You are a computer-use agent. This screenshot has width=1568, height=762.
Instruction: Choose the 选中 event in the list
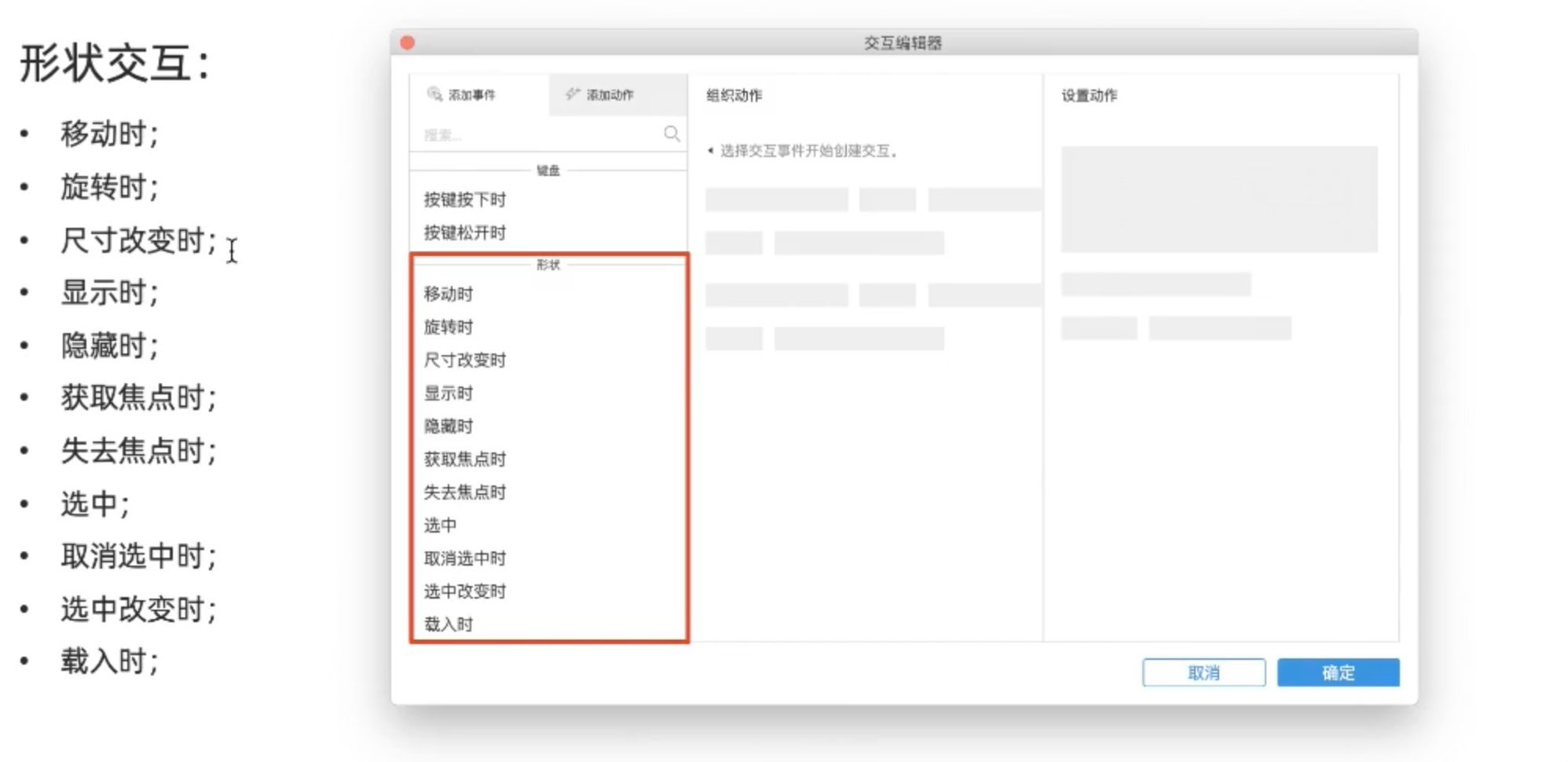tap(441, 525)
